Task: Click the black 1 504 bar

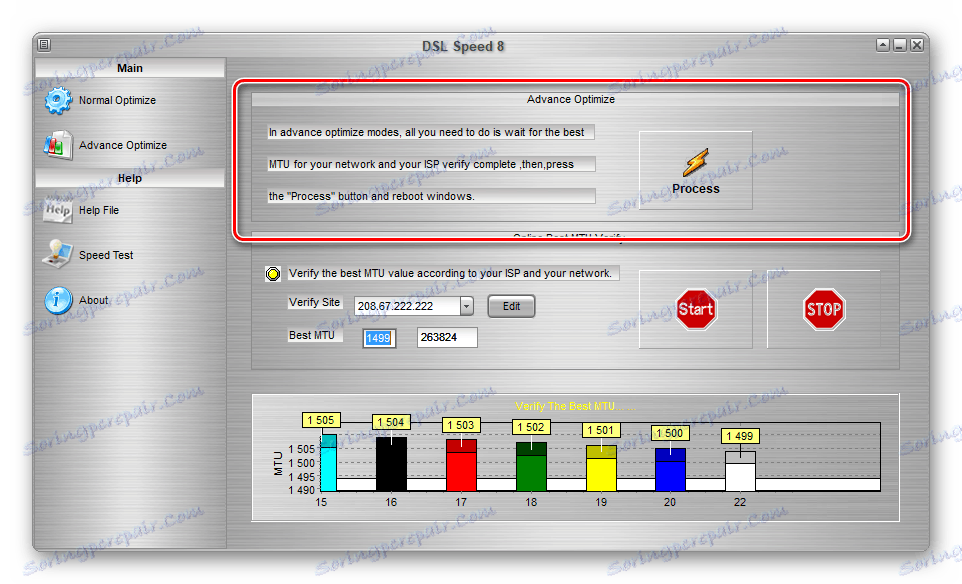Action: pyautogui.click(x=391, y=464)
